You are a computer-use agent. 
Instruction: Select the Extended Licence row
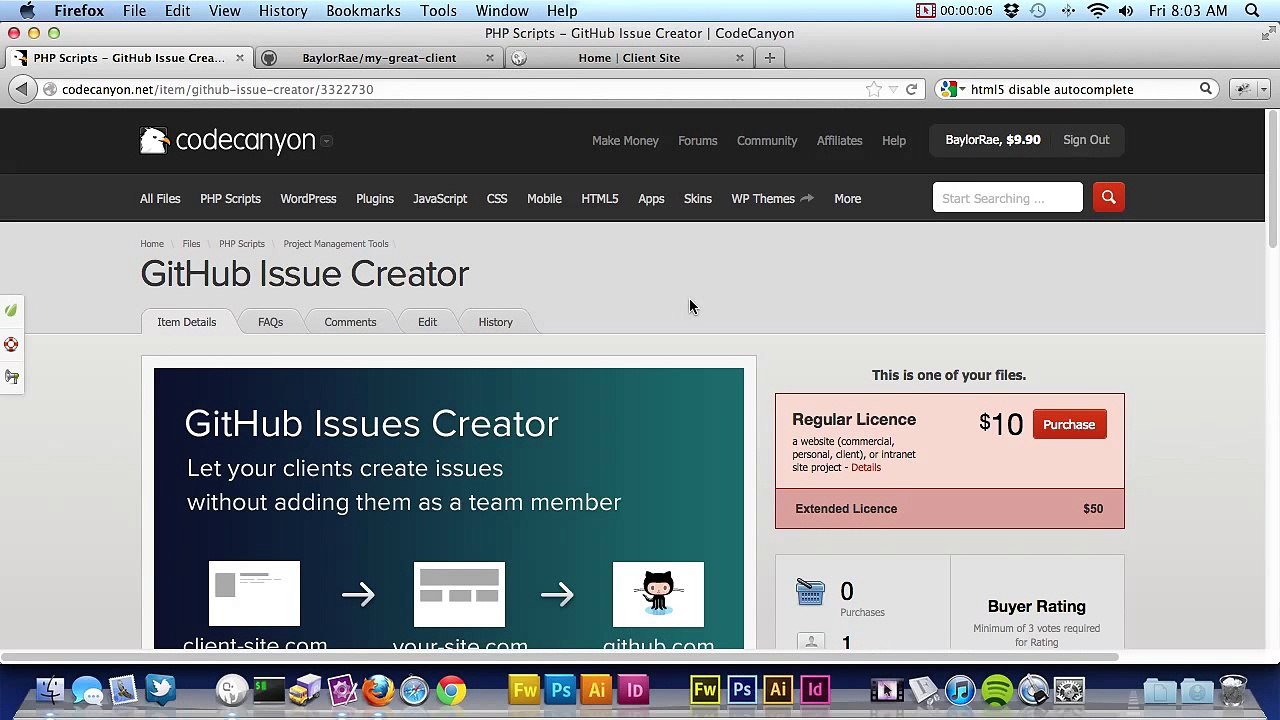pyautogui.click(x=949, y=508)
